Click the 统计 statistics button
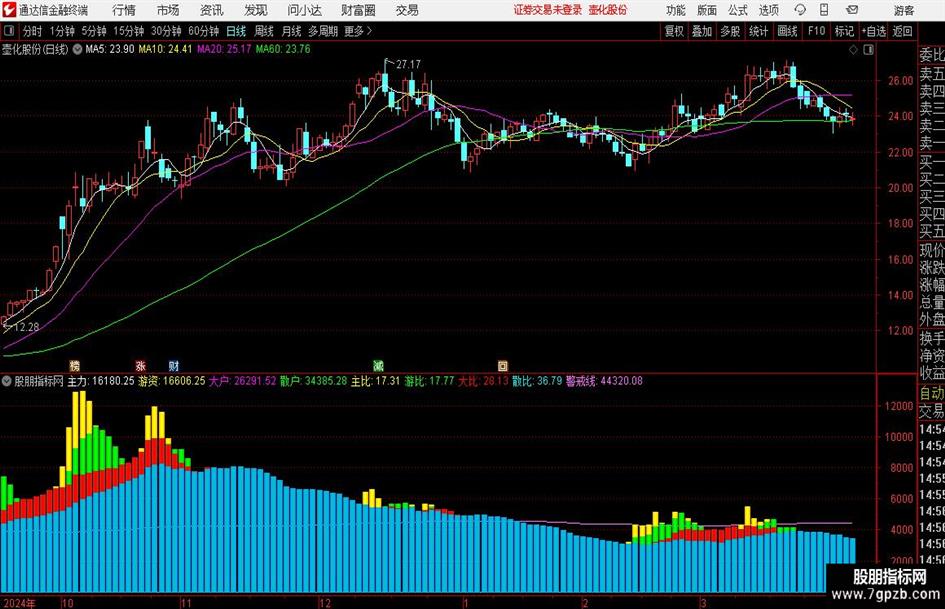Screen dimensions: 945x609 click(759, 31)
